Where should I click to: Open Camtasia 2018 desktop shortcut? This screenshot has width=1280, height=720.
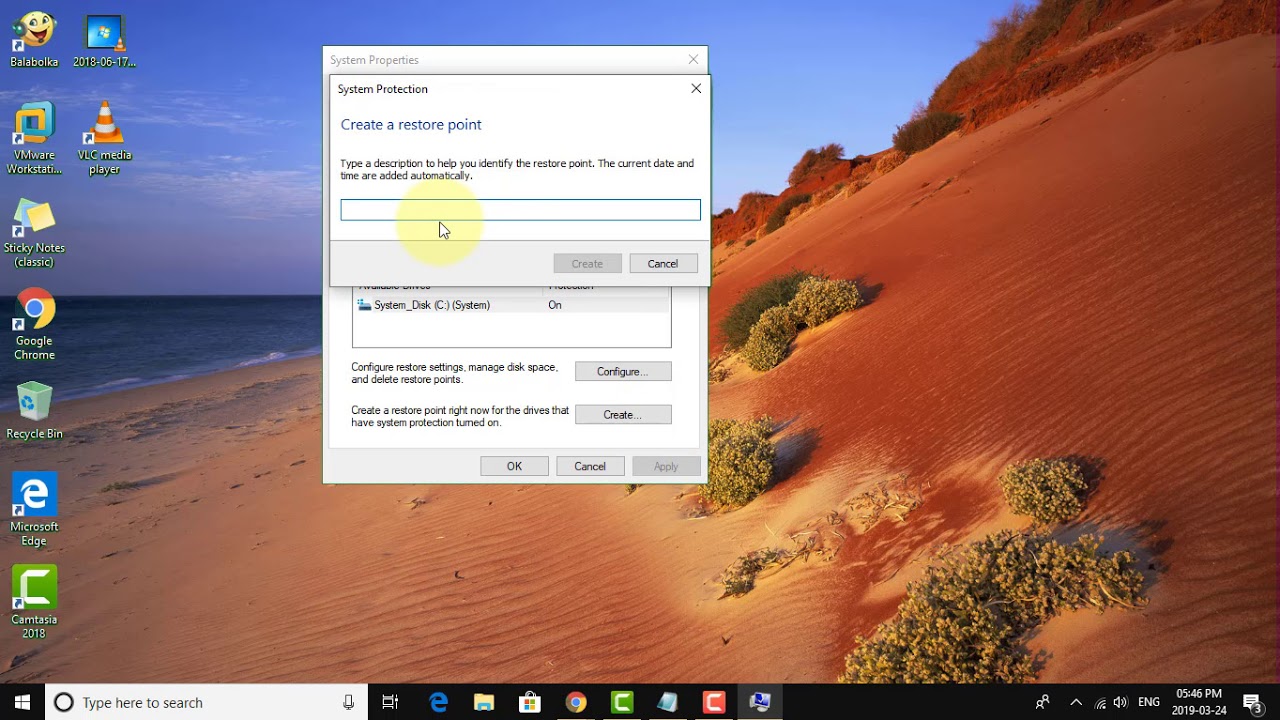[34, 603]
